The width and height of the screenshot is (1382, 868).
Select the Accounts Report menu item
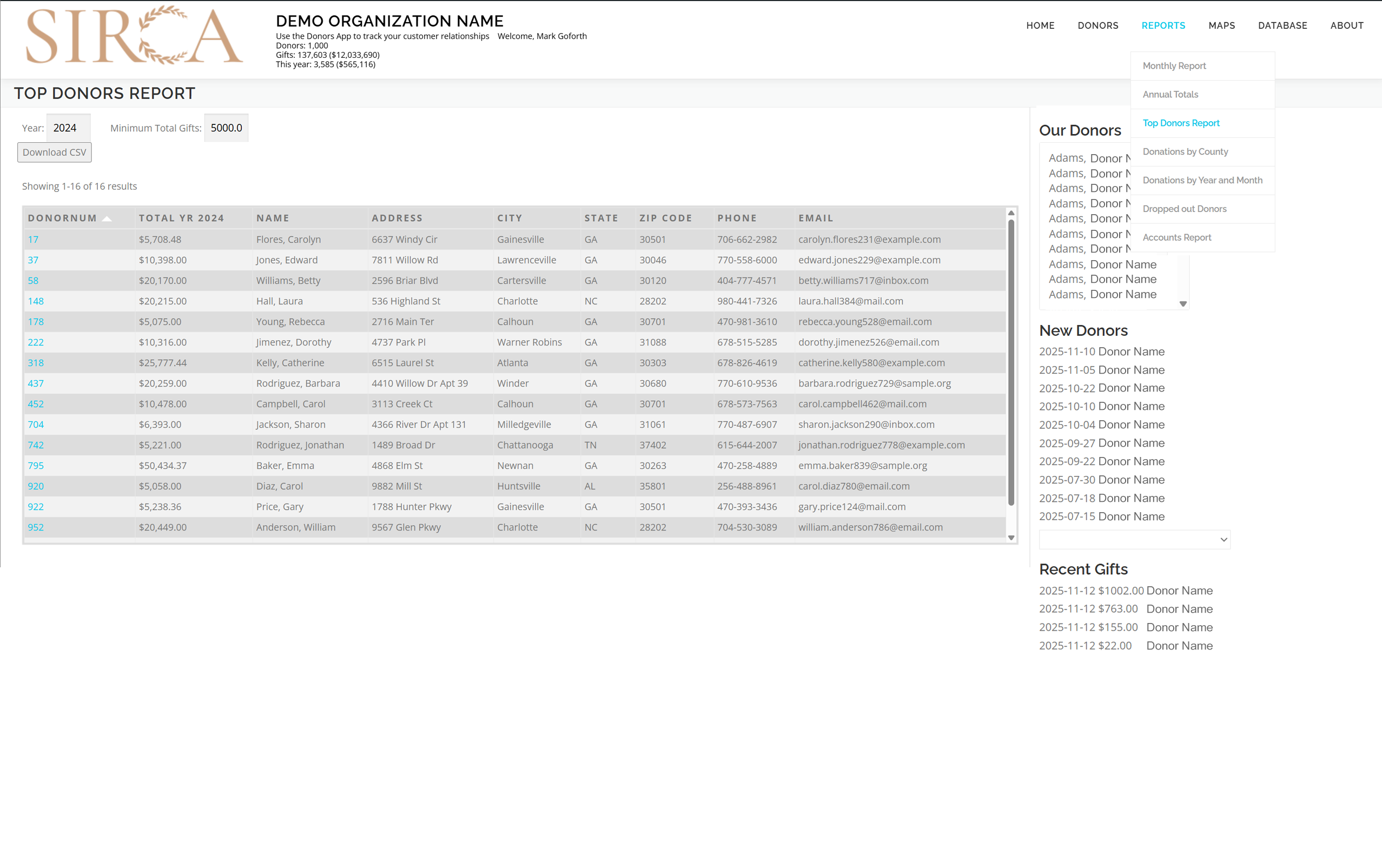tap(1176, 237)
